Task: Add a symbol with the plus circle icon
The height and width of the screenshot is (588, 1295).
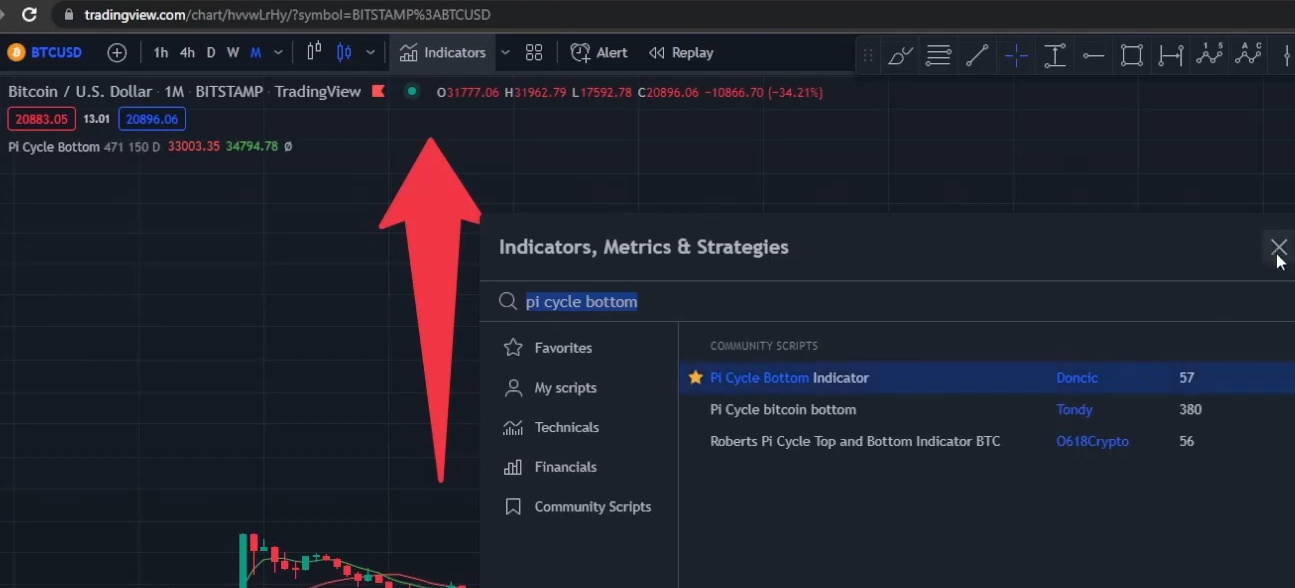Action: (x=117, y=53)
